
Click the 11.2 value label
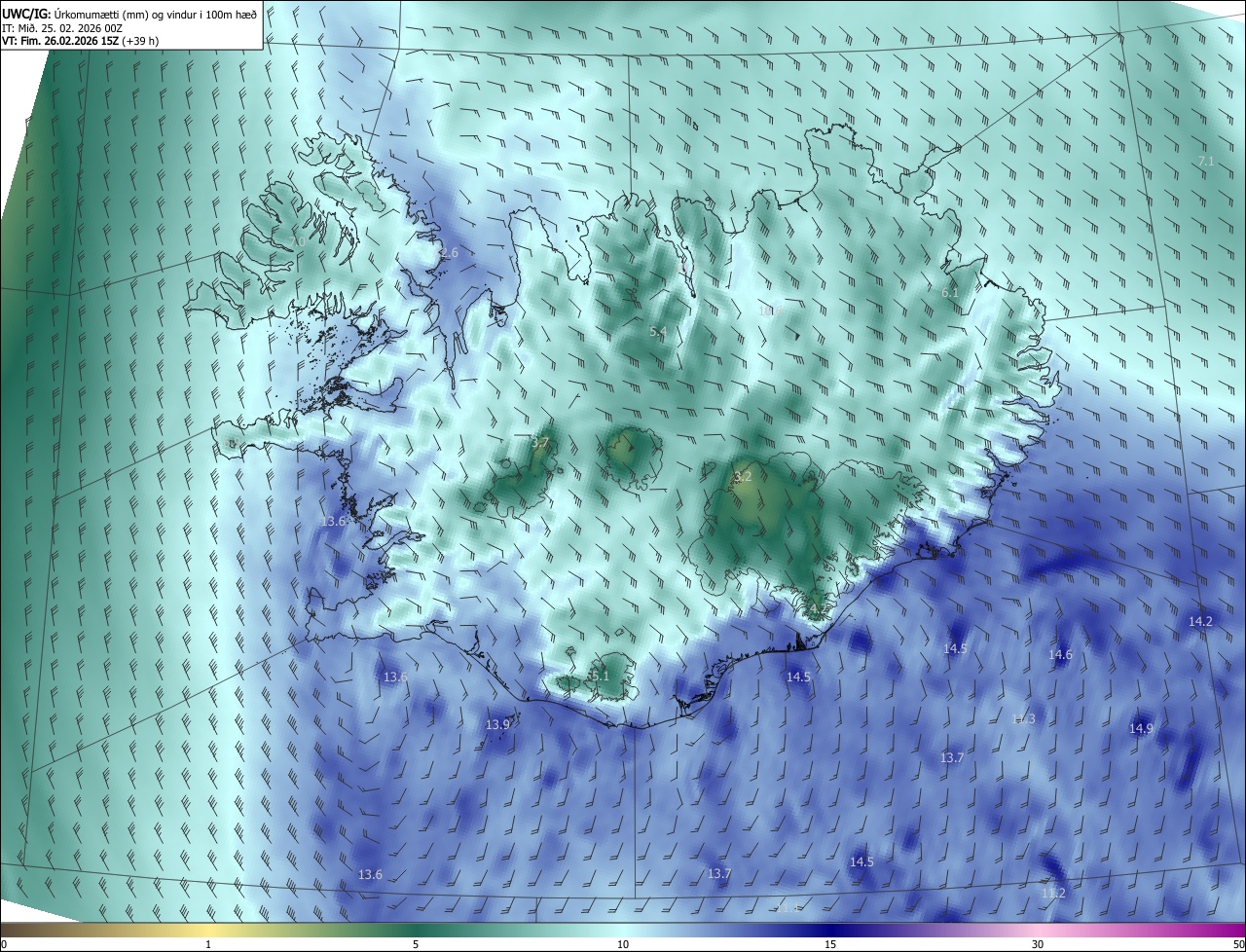[1053, 893]
